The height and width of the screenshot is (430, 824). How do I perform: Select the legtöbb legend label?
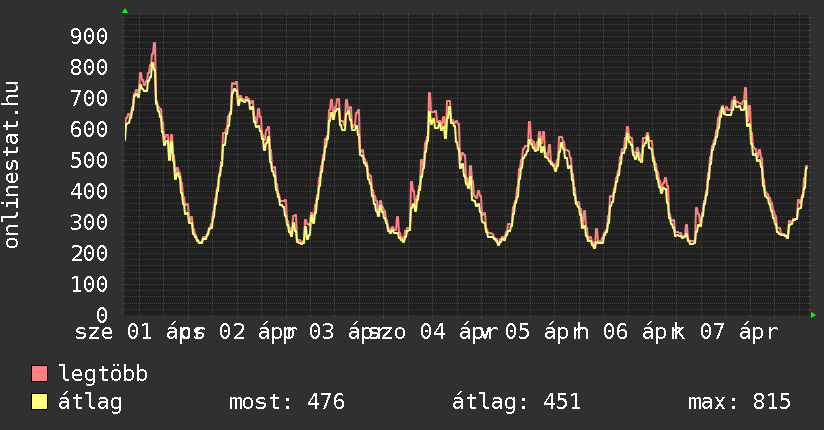[x=104, y=374]
